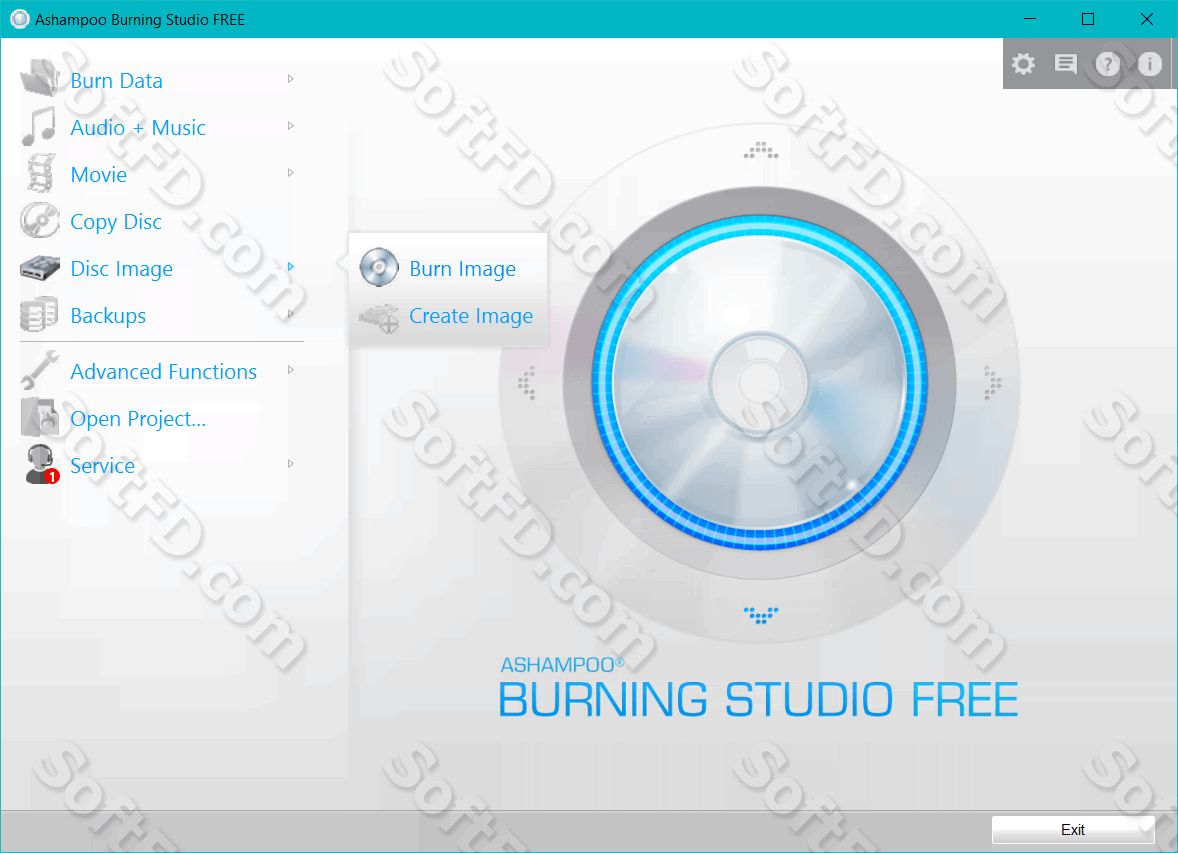Open the Service menu
The height and width of the screenshot is (853, 1178).
102,466
